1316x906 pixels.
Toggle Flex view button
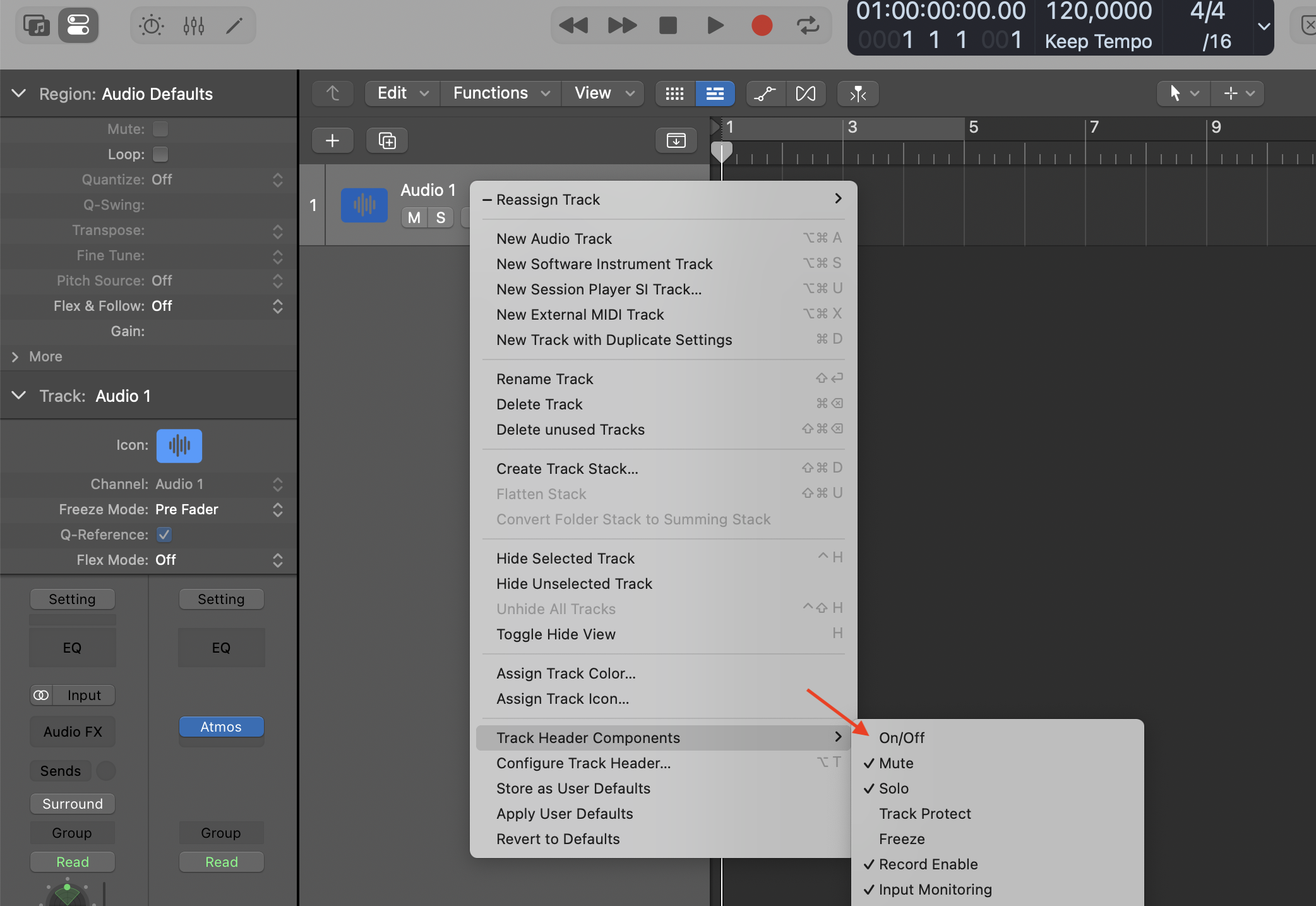(806, 94)
